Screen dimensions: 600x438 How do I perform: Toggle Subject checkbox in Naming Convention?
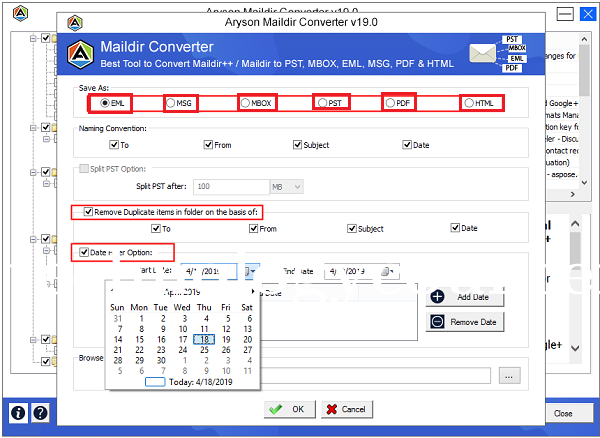click(x=297, y=145)
